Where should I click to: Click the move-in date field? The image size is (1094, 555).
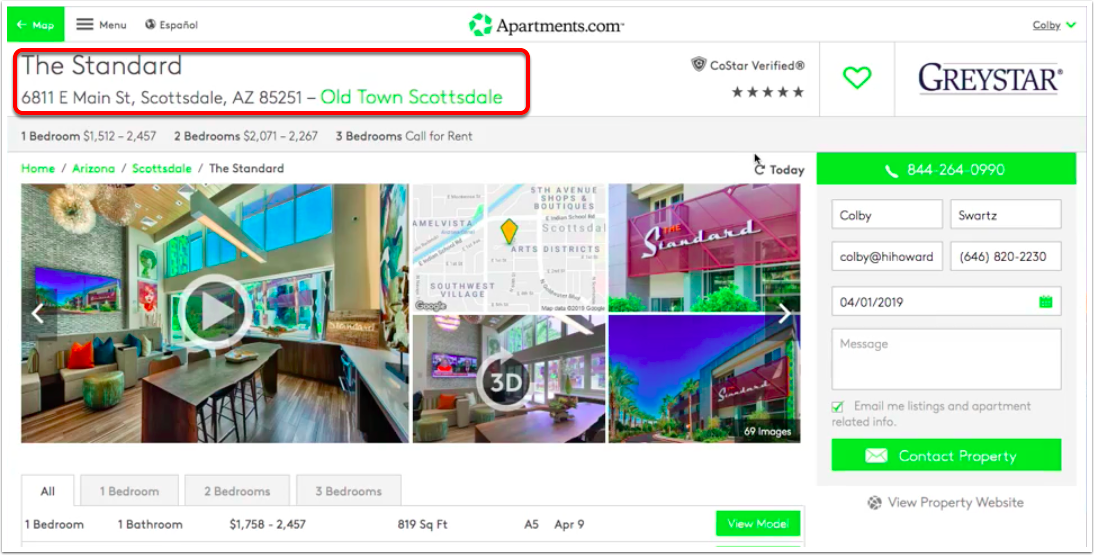(946, 302)
